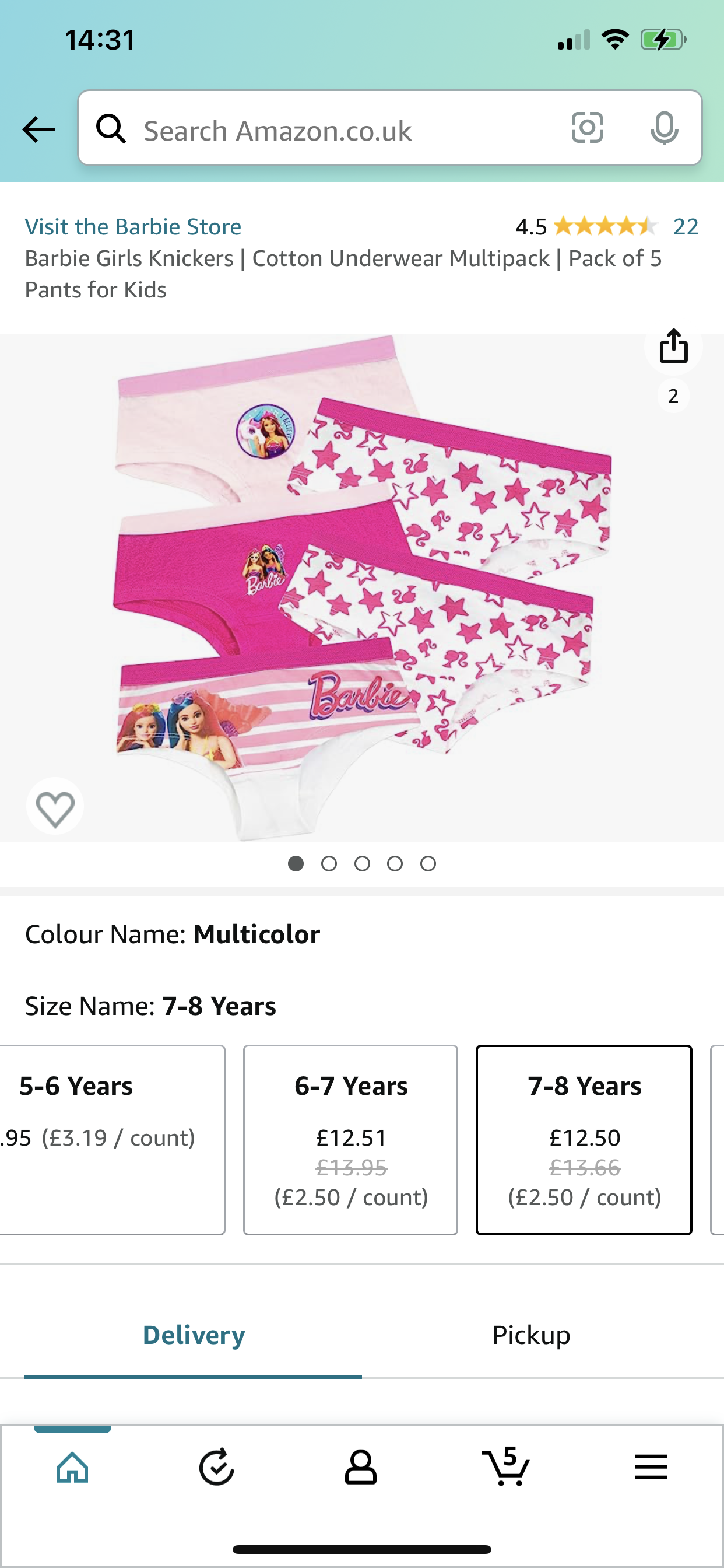This screenshot has width=724, height=1568.
Task: Select the 6-7 Years size option
Action: 350,1139
